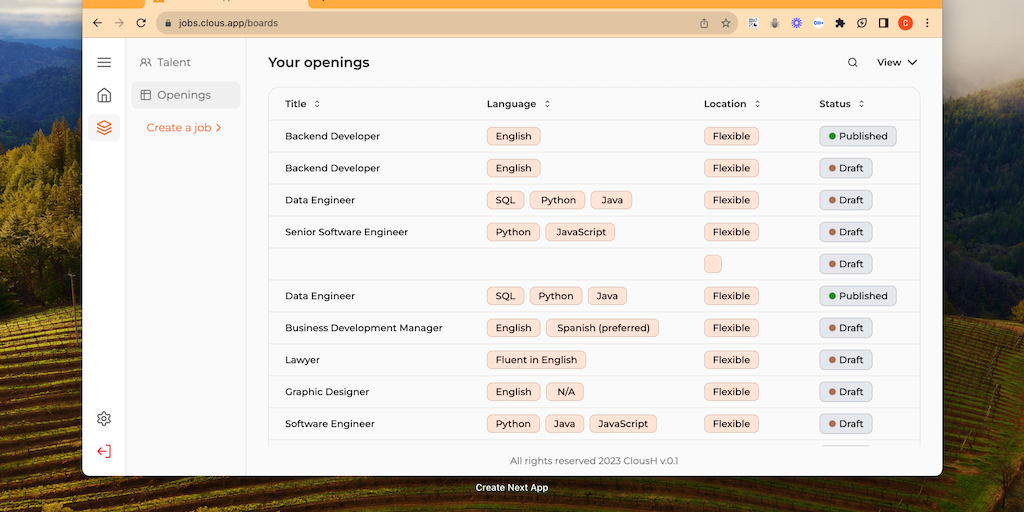The width and height of the screenshot is (1024, 512).
Task: Open settings via the gear icon
Action: (104, 419)
